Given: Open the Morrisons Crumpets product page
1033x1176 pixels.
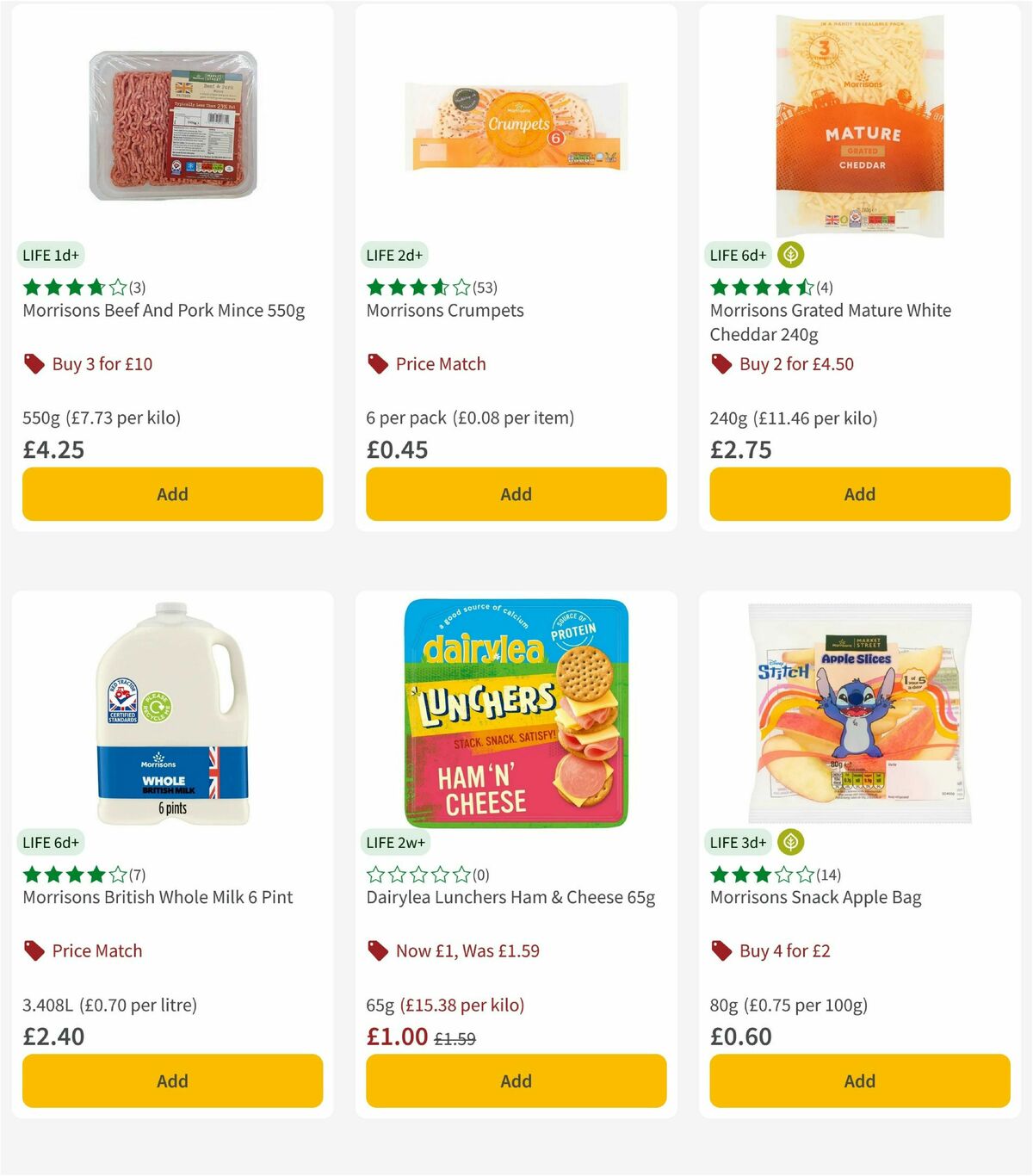Looking at the screenshot, I should [x=445, y=311].
